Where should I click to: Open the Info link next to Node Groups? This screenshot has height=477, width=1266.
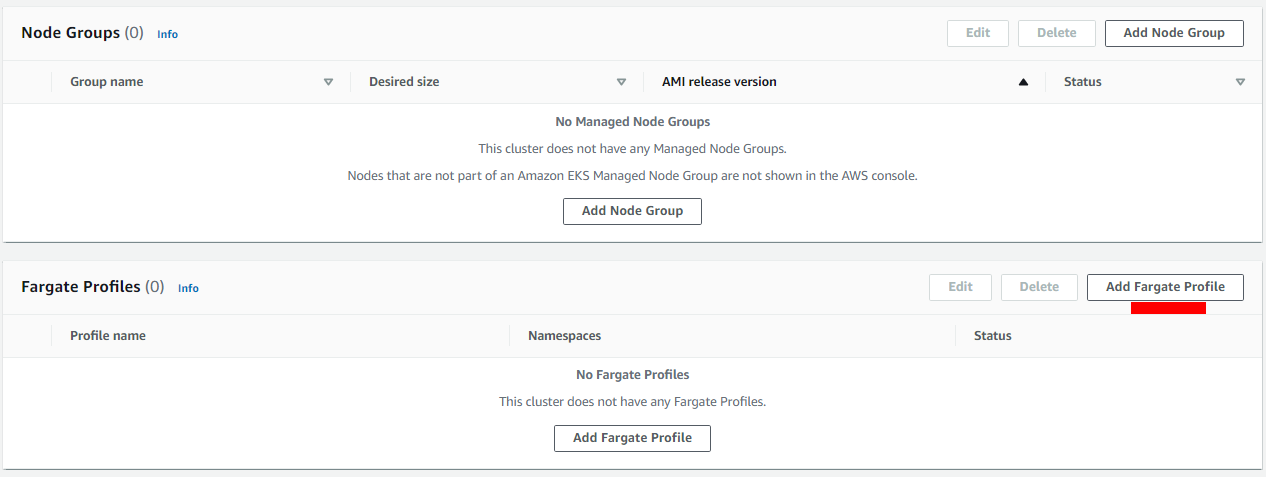click(167, 34)
